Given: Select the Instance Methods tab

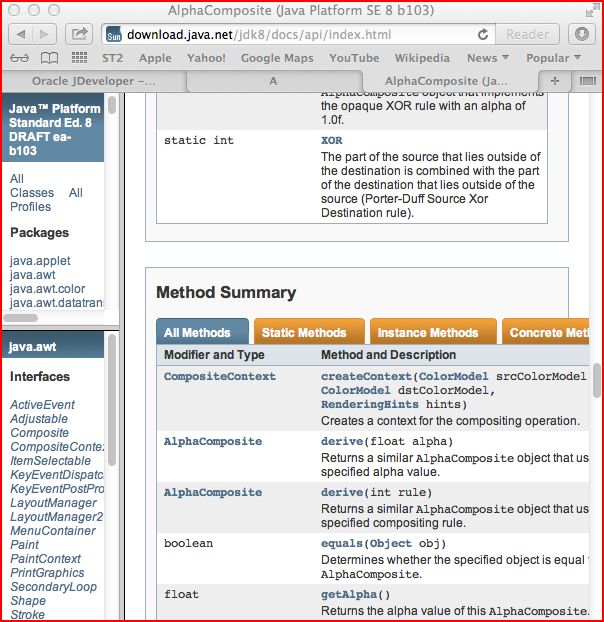Looking at the screenshot, I should coord(428,332).
